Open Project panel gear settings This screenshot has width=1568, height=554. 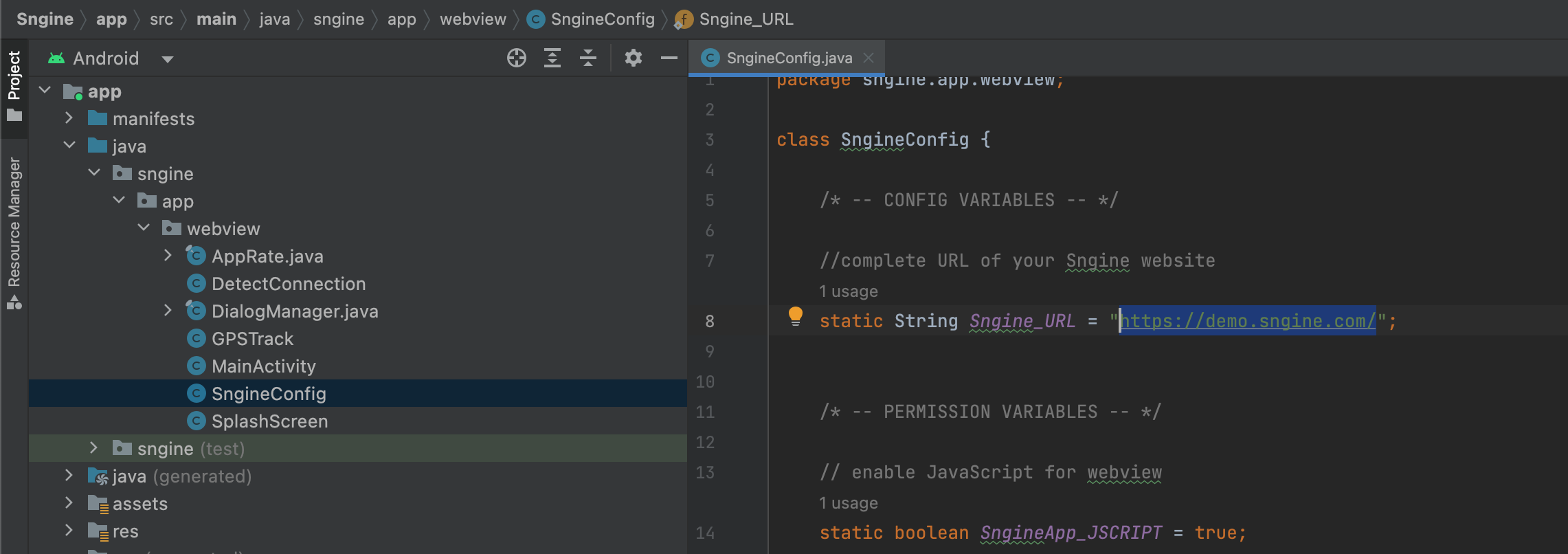pyautogui.click(x=633, y=58)
